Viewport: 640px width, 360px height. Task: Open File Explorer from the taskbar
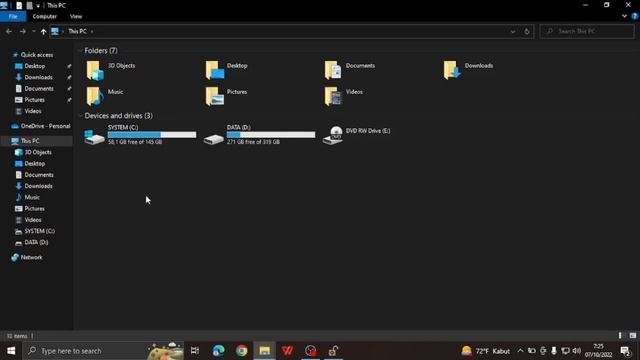pyautogui.click(x=264, y=351)
